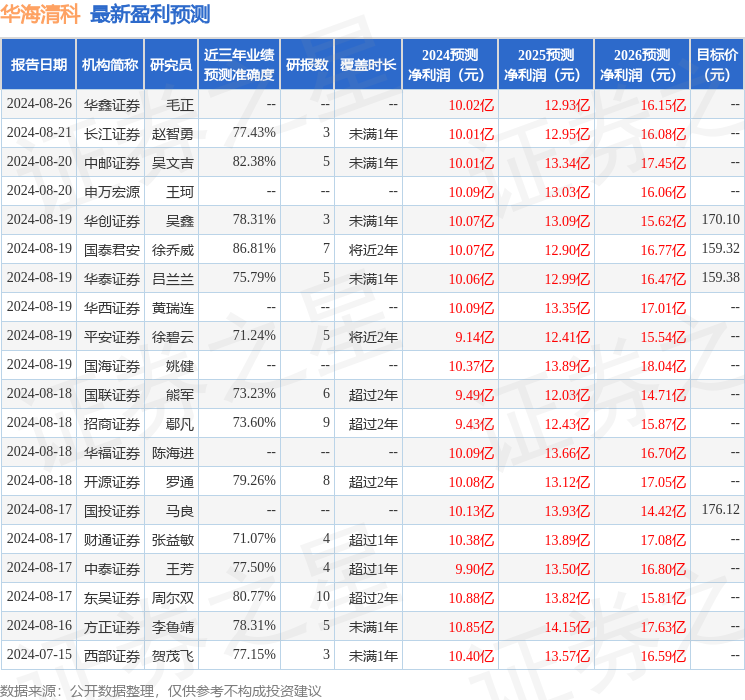Click researcher name 吕兰兰
Screen dimensions: 745x700
(x=172, y=279)
